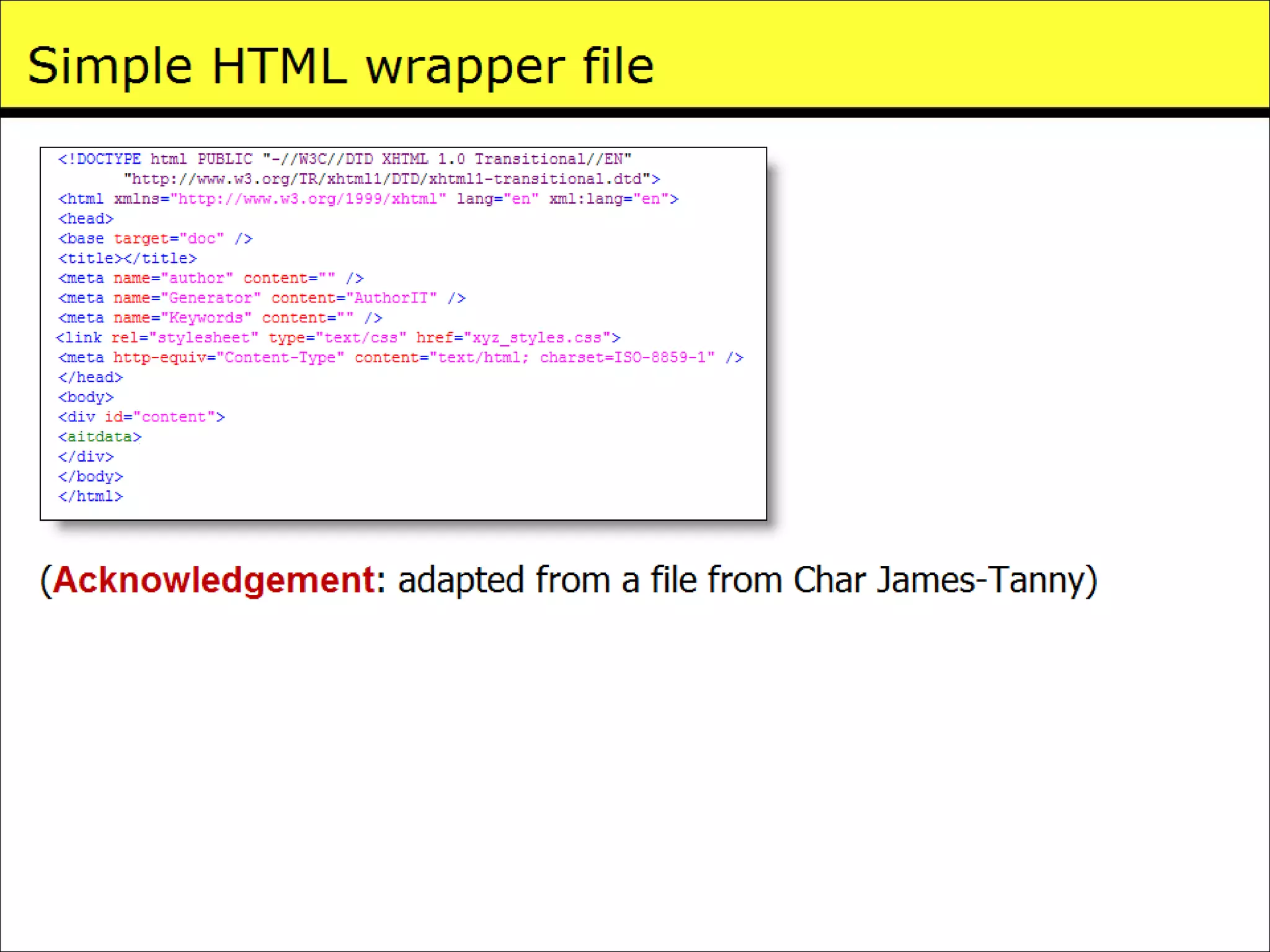The height and width of the screenshot is (952, 1270).
Task: Click the empty title tag line
Action: click(128, 258)
